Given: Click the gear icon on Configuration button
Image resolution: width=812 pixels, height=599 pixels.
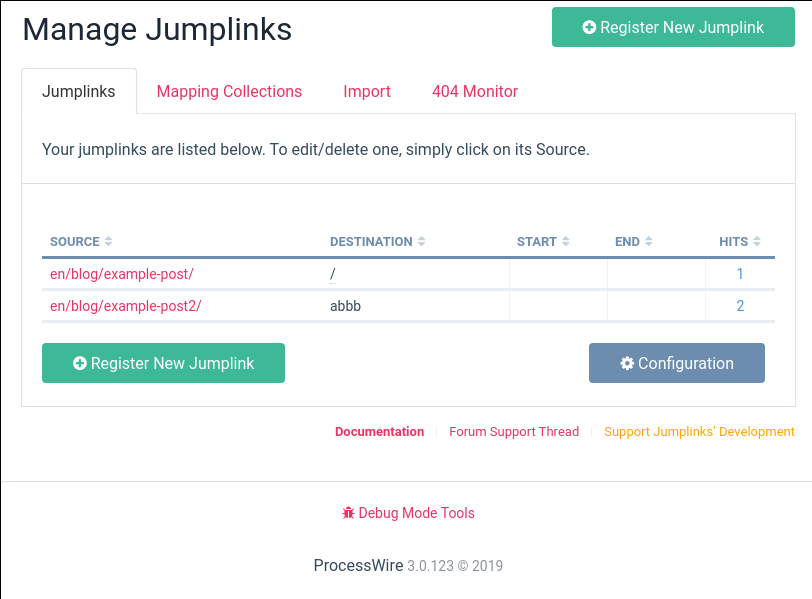Looking at the screenshot, I should pos(627,364).
